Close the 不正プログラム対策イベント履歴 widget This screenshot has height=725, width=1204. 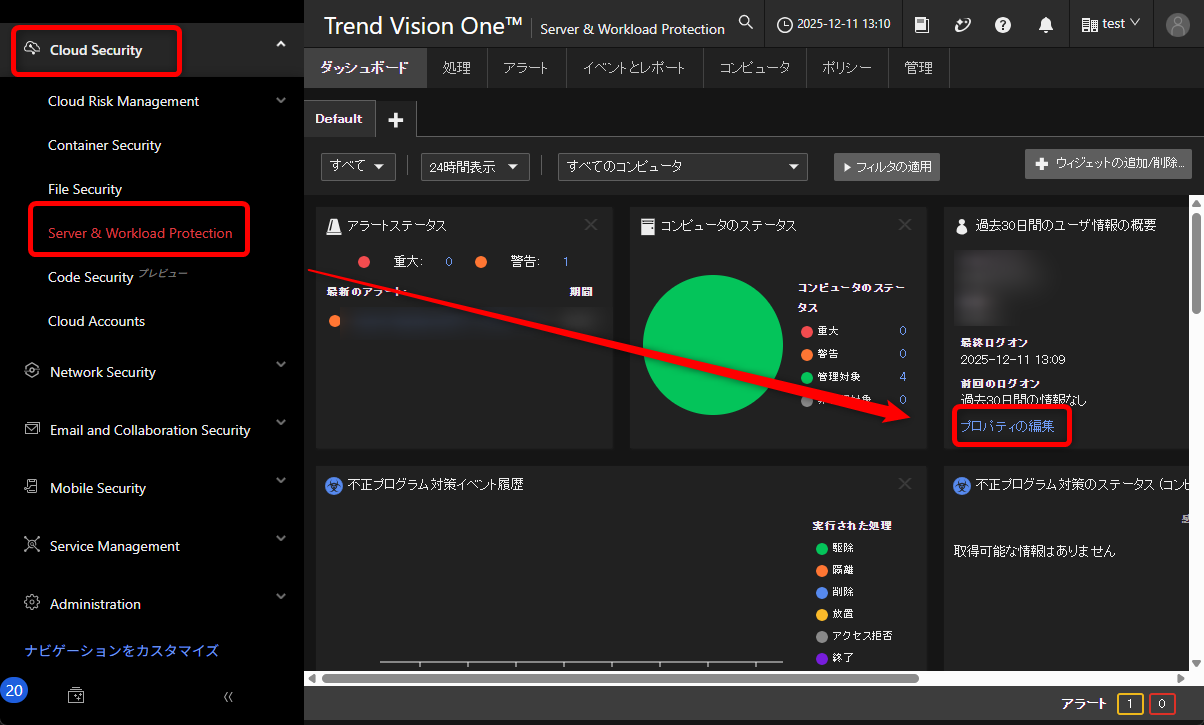[905, 483]
